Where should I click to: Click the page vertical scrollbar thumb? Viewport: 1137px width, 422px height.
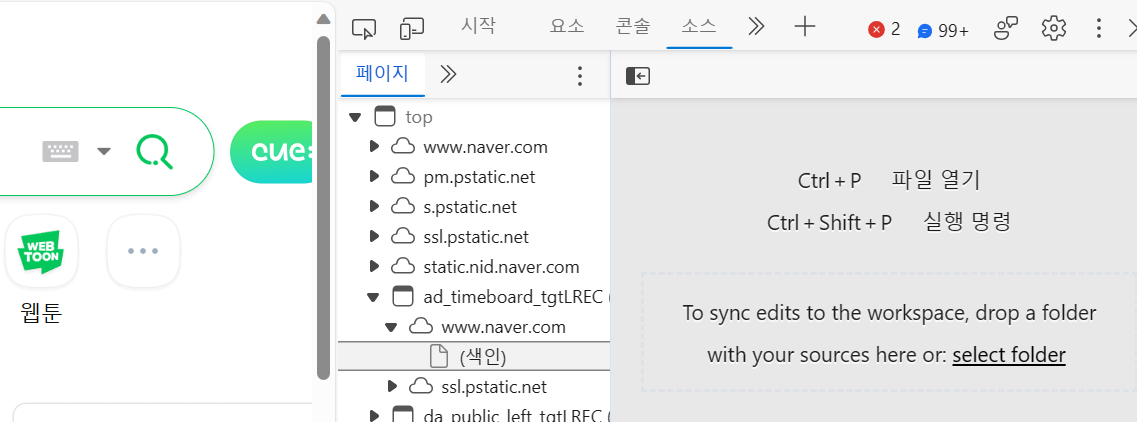pyautogui.click(x=324, y=207)
